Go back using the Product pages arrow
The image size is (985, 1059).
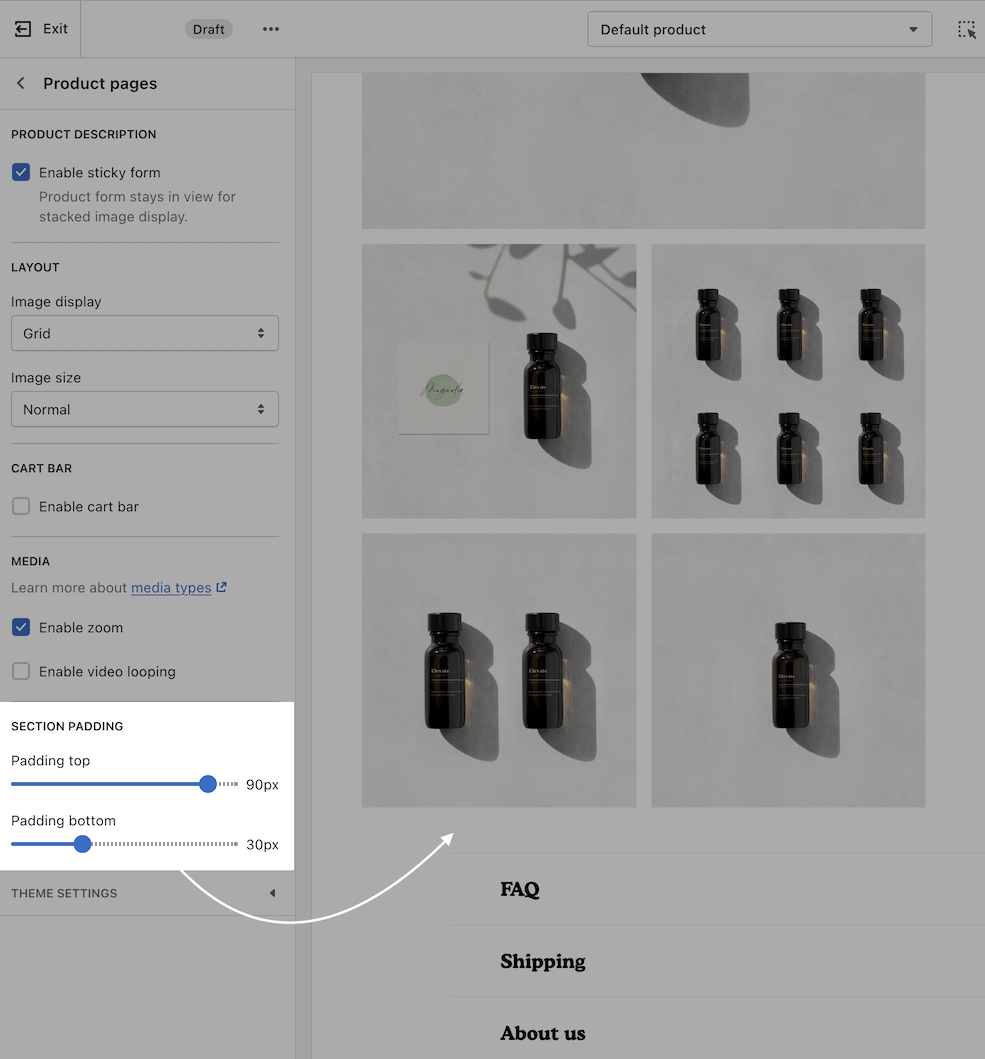21,83
